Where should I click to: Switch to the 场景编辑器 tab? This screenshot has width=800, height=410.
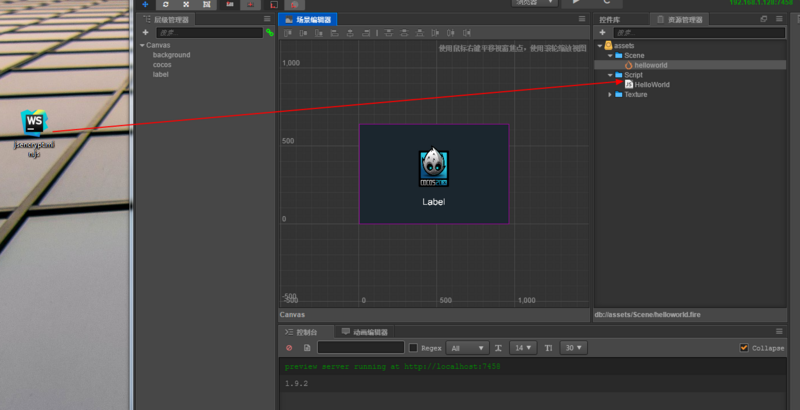(x=308, y=19)
